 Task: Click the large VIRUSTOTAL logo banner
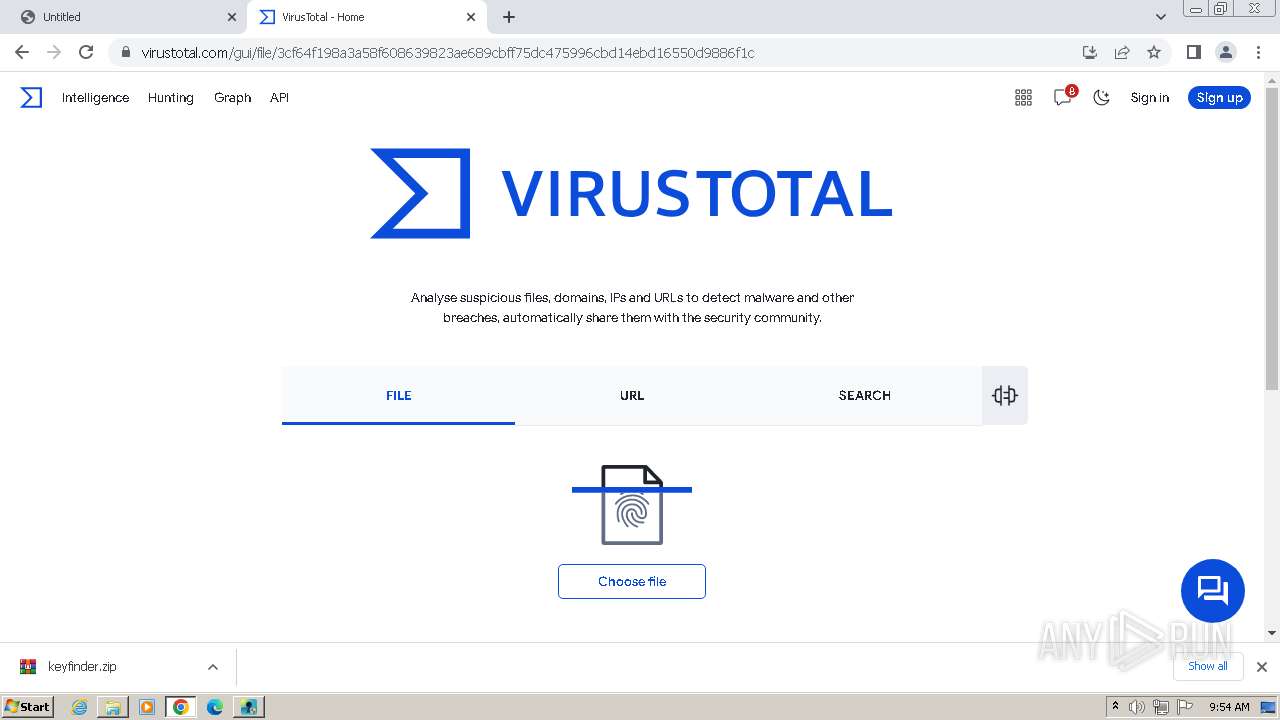631,193
